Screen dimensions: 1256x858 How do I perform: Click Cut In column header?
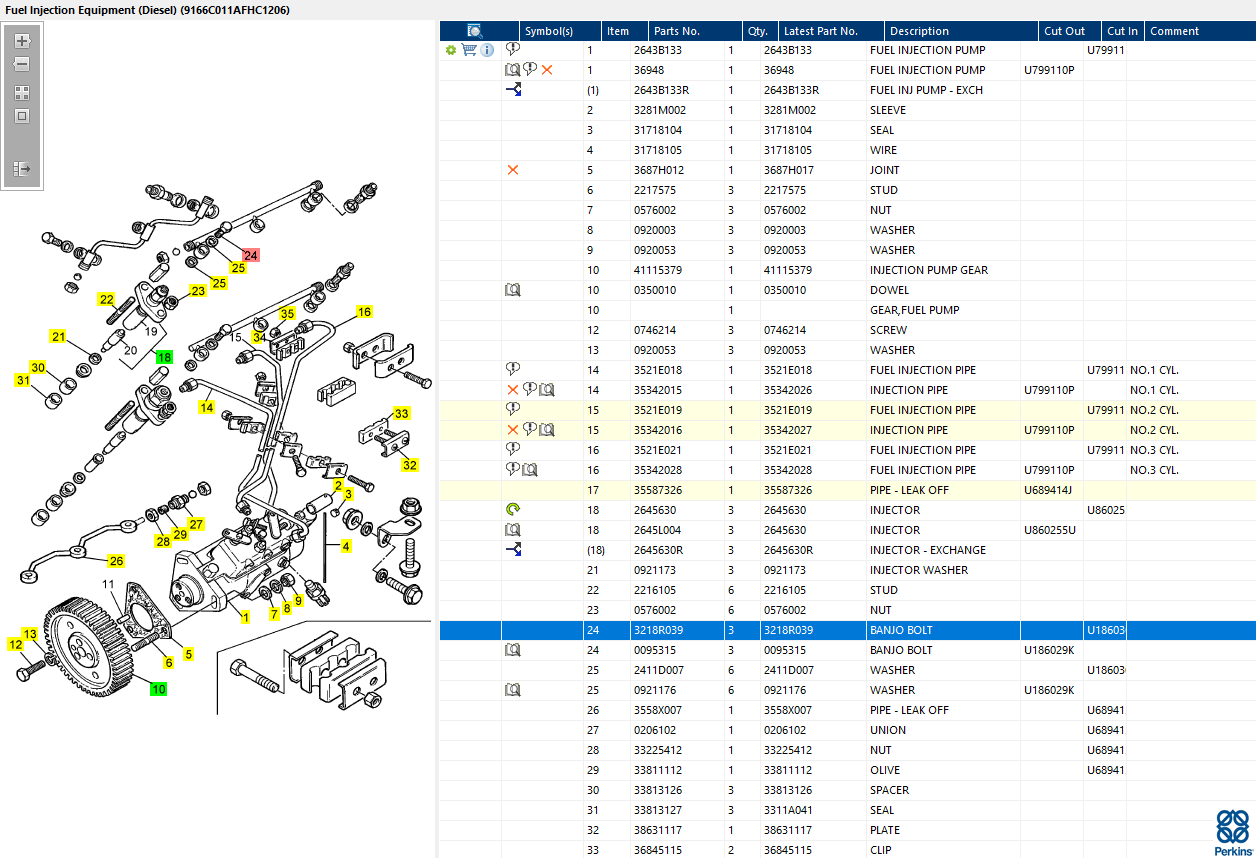pos(1122,31)
